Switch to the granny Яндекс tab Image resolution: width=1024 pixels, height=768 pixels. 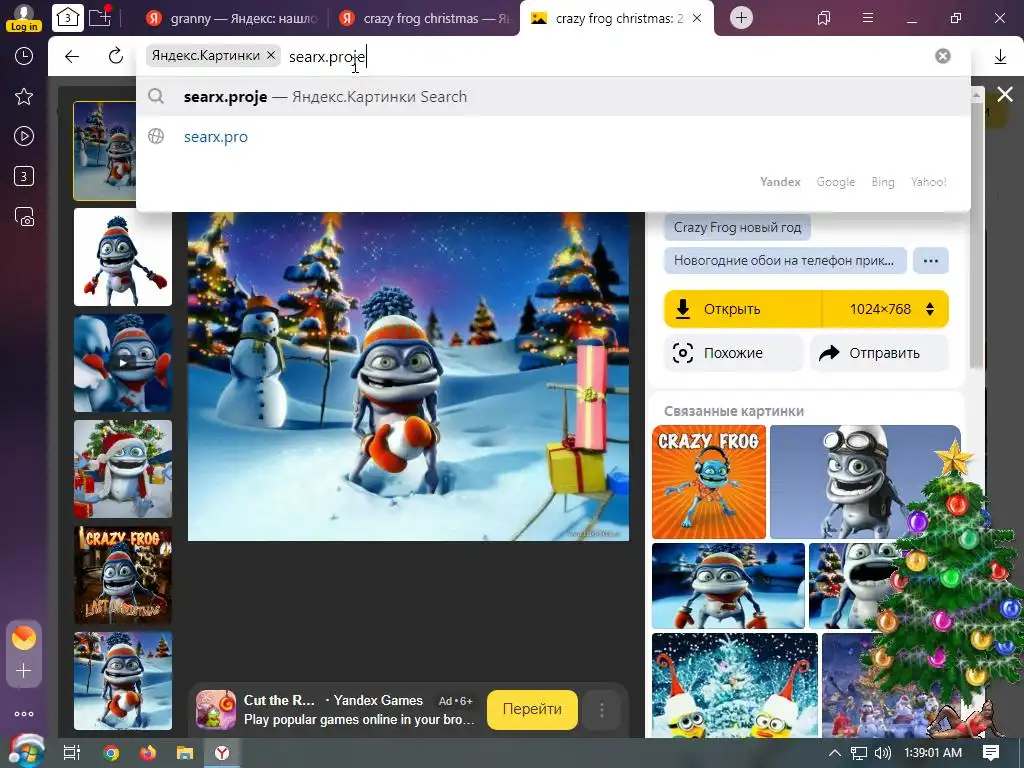(232, 18)
